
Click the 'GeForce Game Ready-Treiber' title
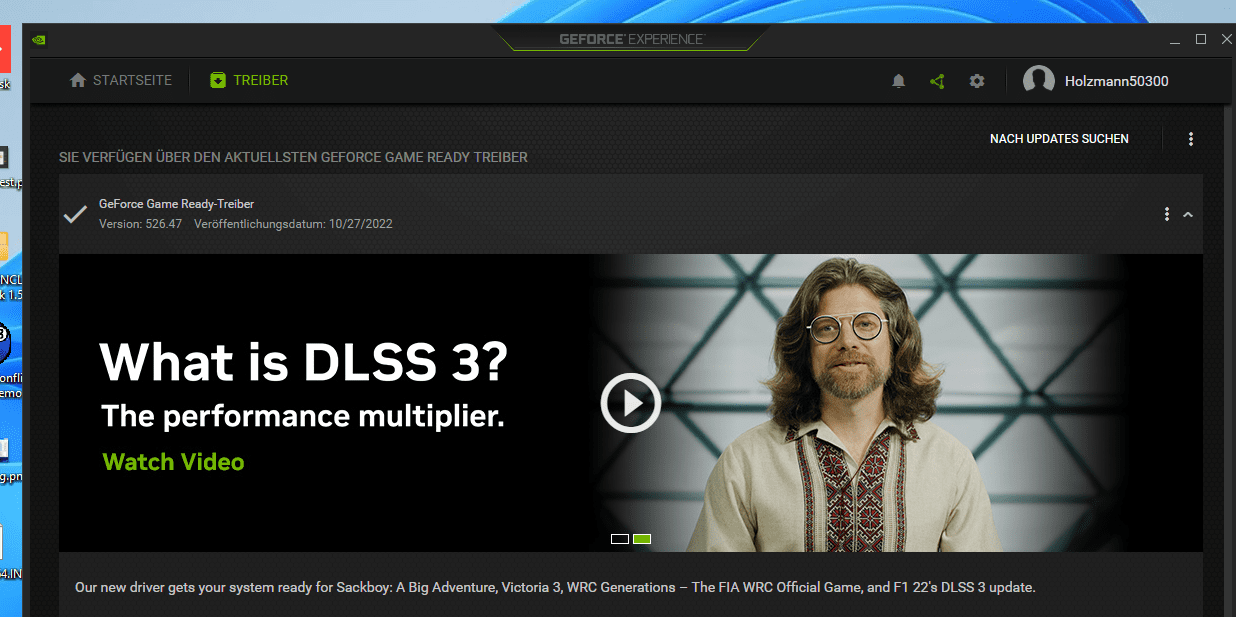tap(176, 204)
